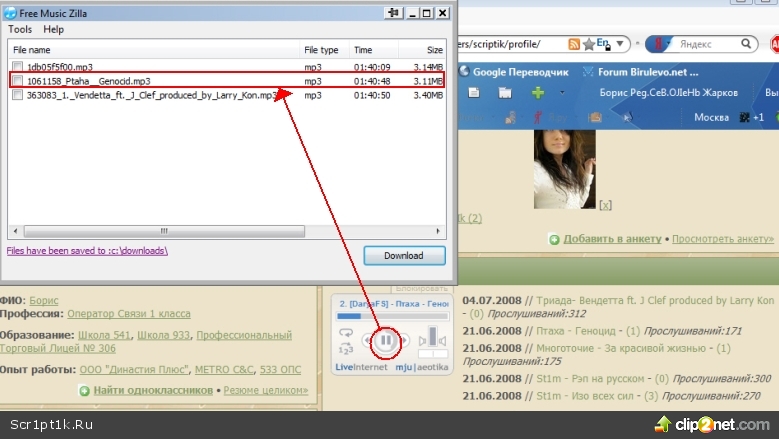
Task: Click the En language indicator in address bar
Action: pos(603,44)
